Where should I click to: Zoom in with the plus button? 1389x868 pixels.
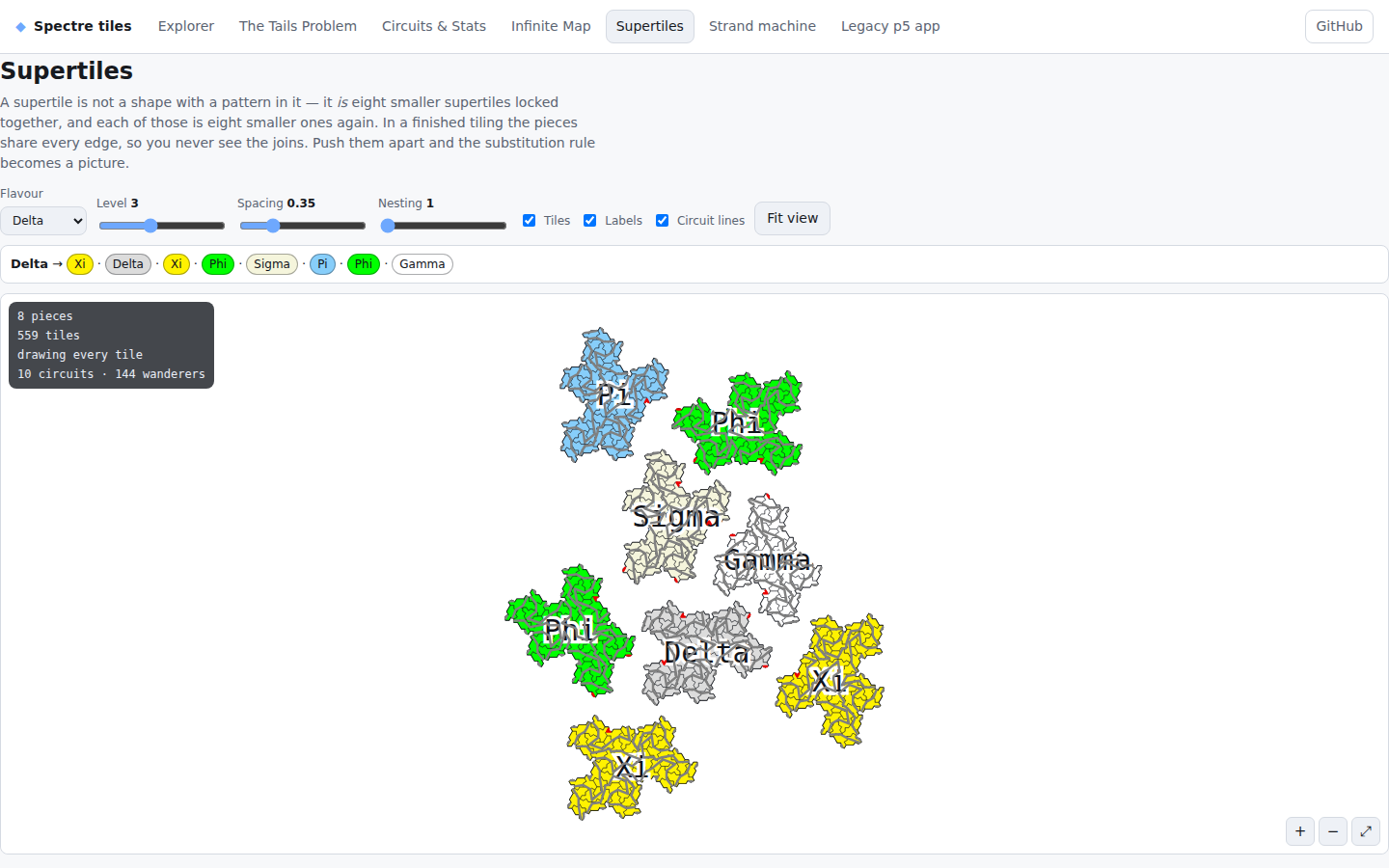(x=1300, y=831)
